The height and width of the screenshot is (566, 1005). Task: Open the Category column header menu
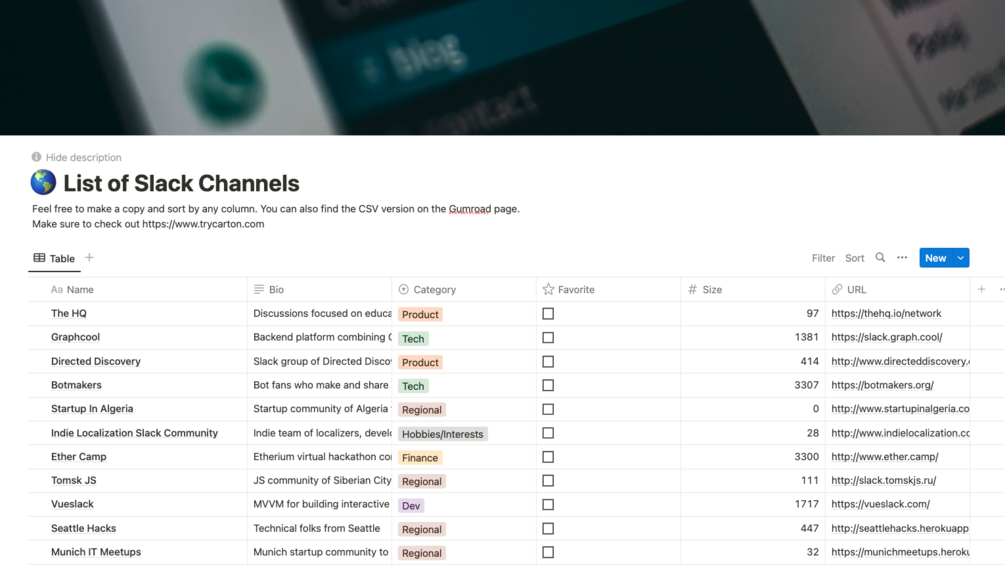pyautogui.click(x=464, y=290)
